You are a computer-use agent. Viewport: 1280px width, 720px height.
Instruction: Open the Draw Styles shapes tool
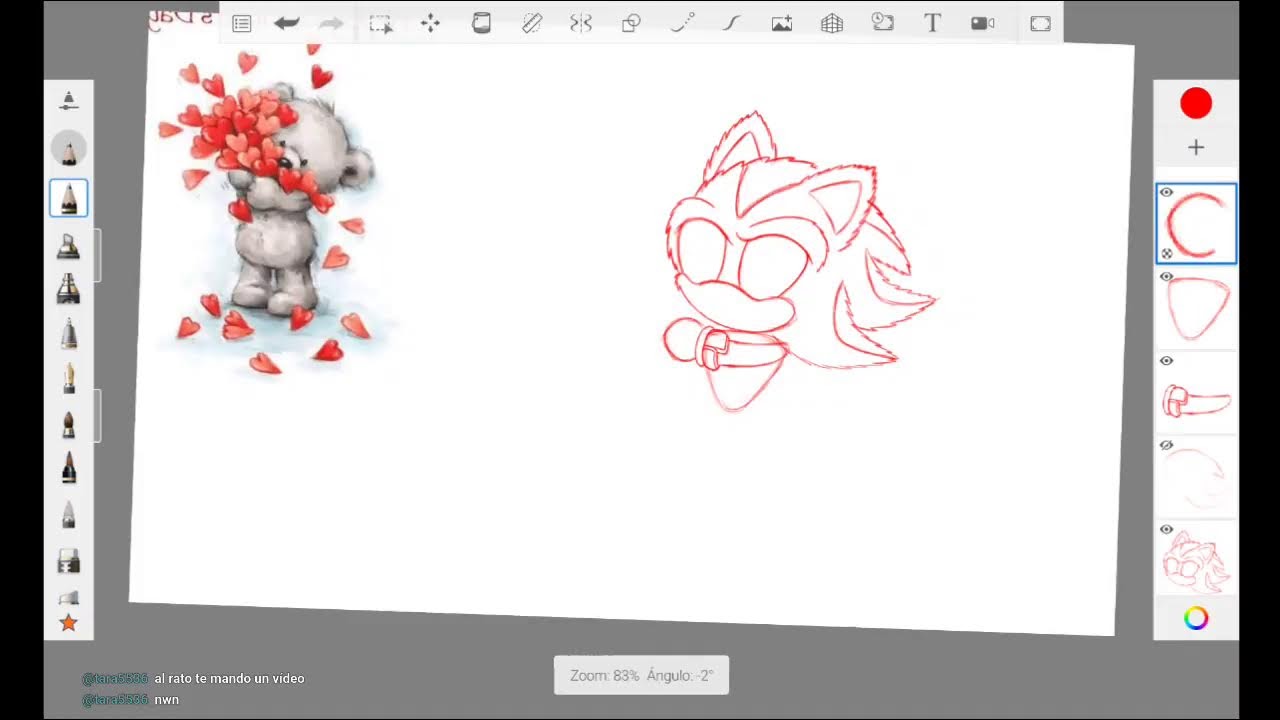click(631, 23)
